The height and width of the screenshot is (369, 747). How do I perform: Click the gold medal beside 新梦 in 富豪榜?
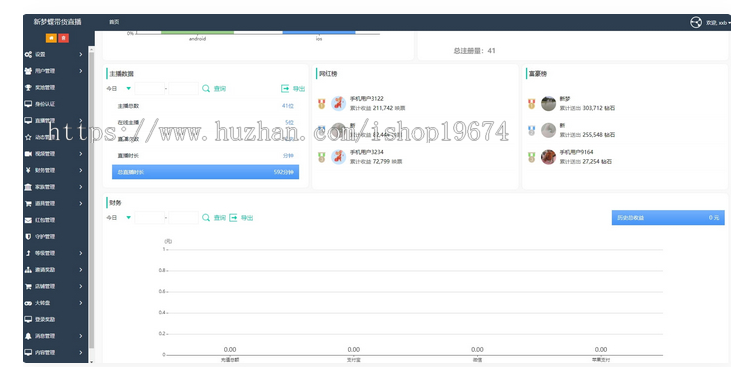(532, 103)
